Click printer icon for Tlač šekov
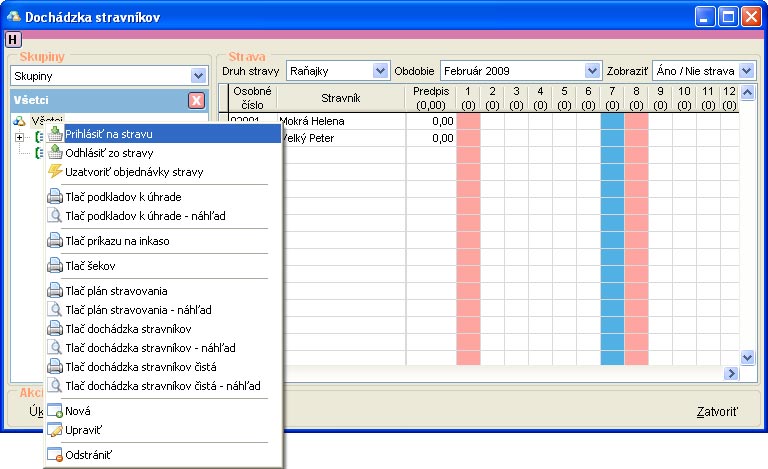 click(x=55, y=266)
